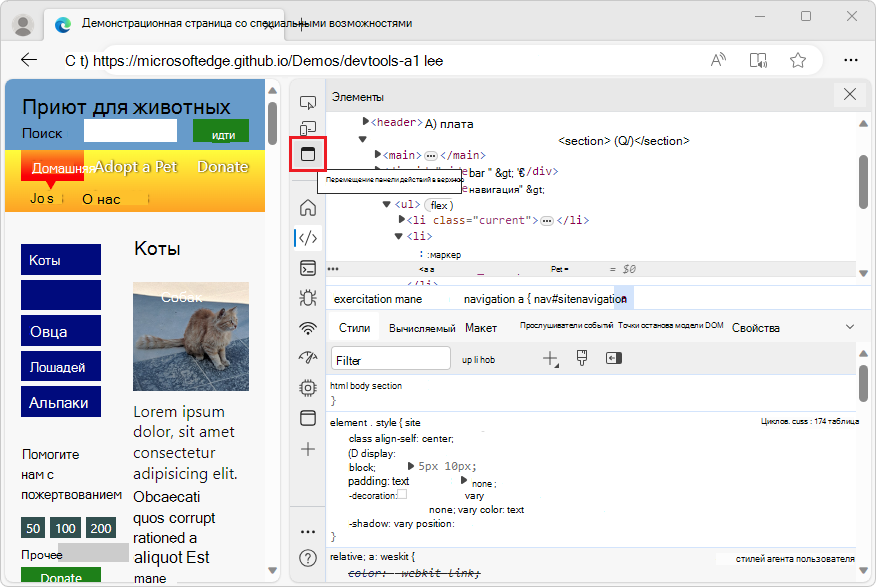This screenshot has height=587, width=876.
Task: Open DevTools help question icon
Action: click(x=308, y=558)
